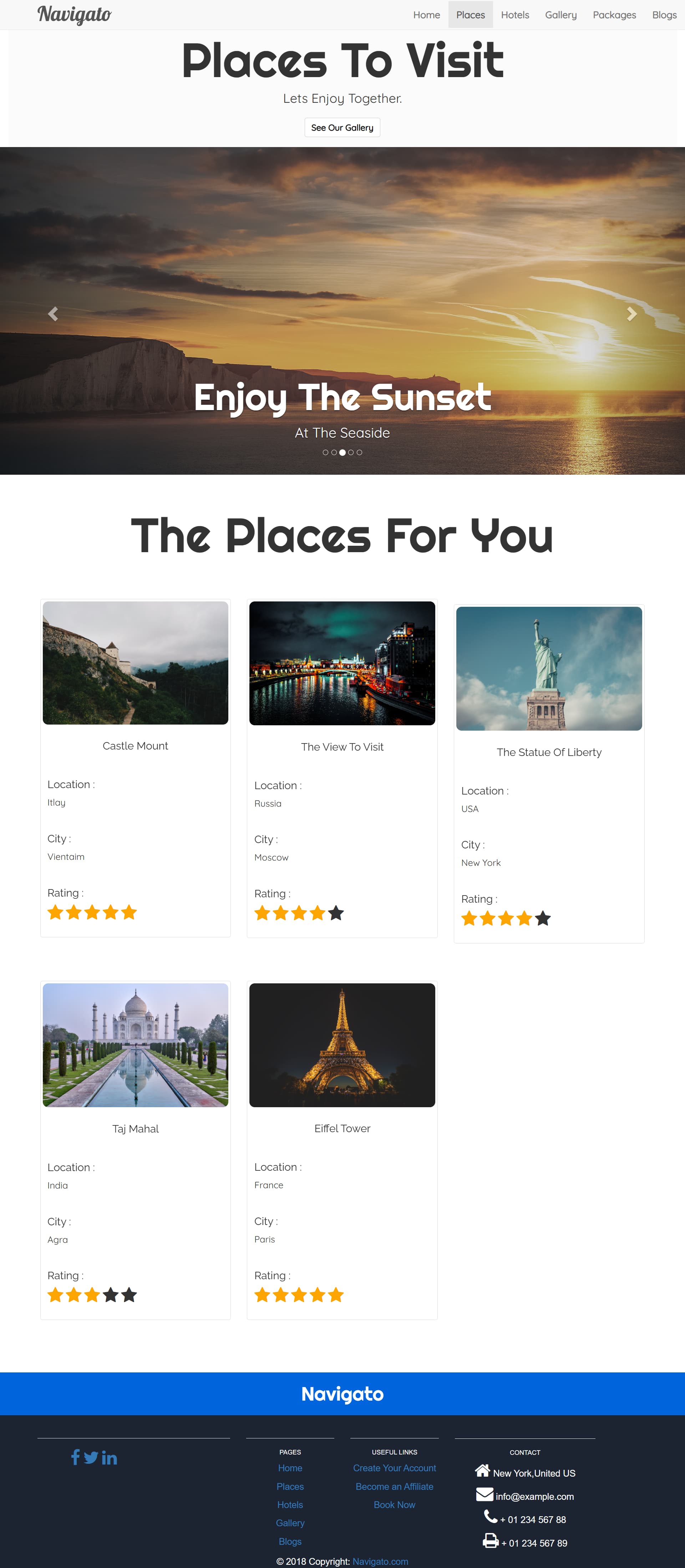685x1568 pixels.
Task: Open the Eiffel Tower thumbnail image
Action: (342, 1044)
